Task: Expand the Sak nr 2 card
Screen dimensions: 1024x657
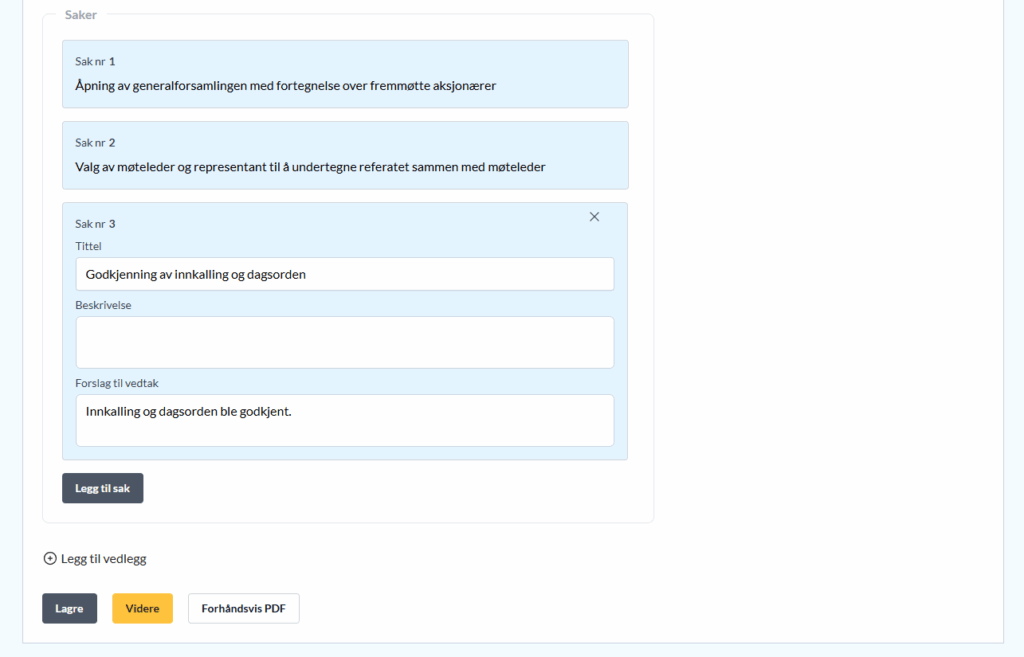Action: pyautogui.click(x=344, y=155)
